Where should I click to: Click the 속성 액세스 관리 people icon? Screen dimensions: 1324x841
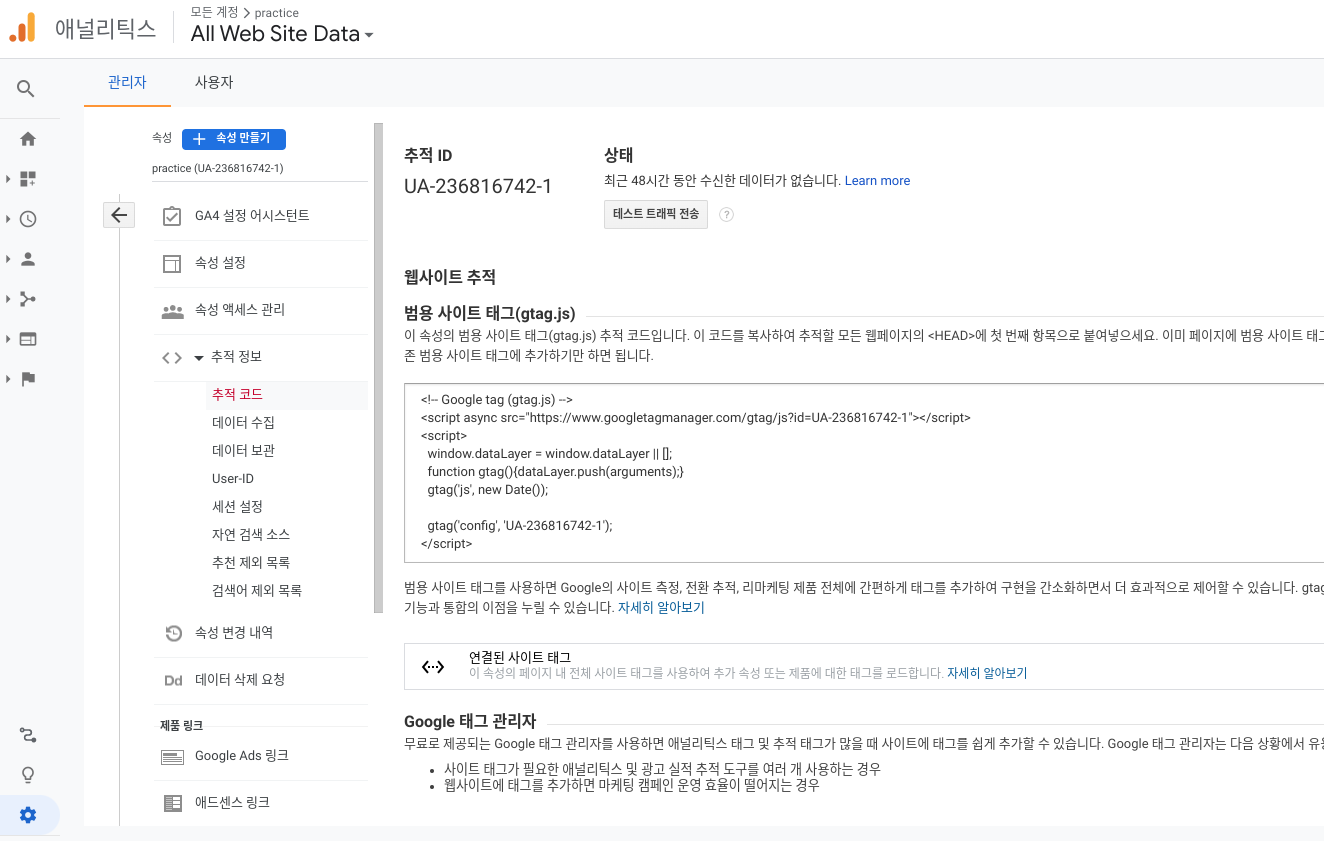pyautogui.click(x=172, y=311)
